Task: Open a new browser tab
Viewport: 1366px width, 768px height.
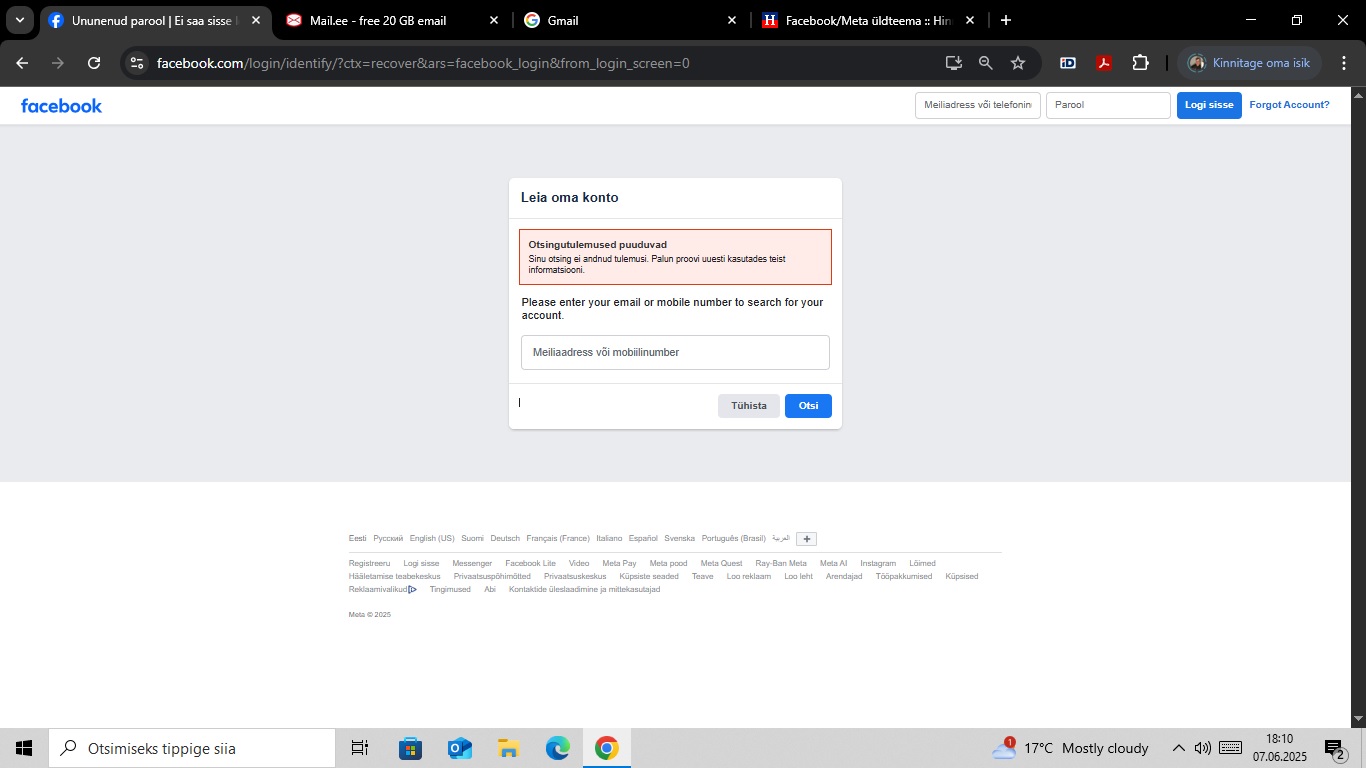Action: click(x=1006, y=20)
